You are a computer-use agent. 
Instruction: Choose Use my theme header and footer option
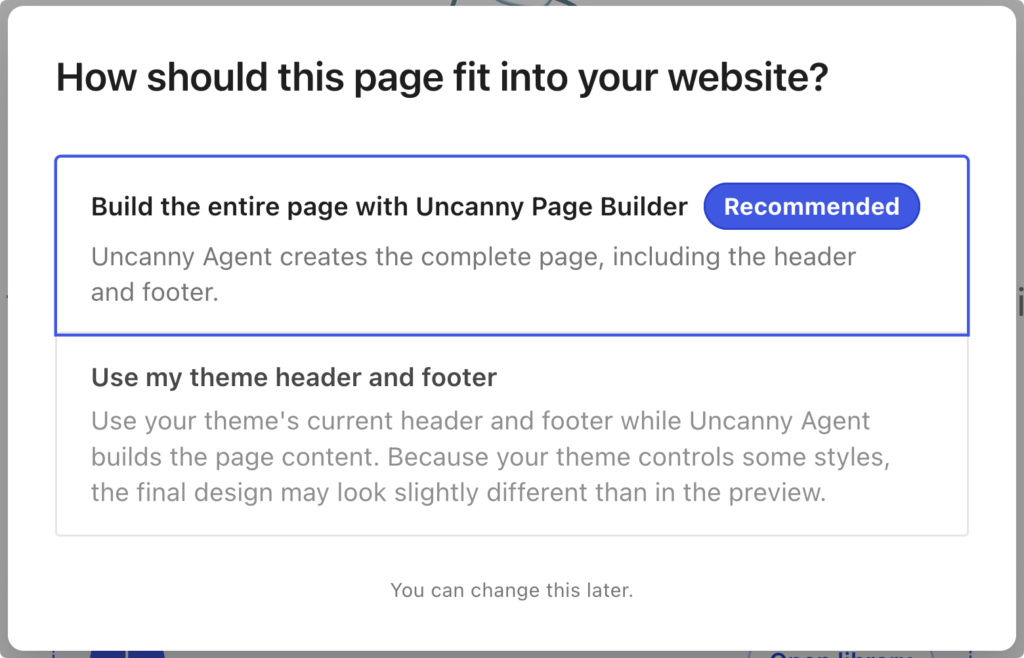[x=512, y=435]
